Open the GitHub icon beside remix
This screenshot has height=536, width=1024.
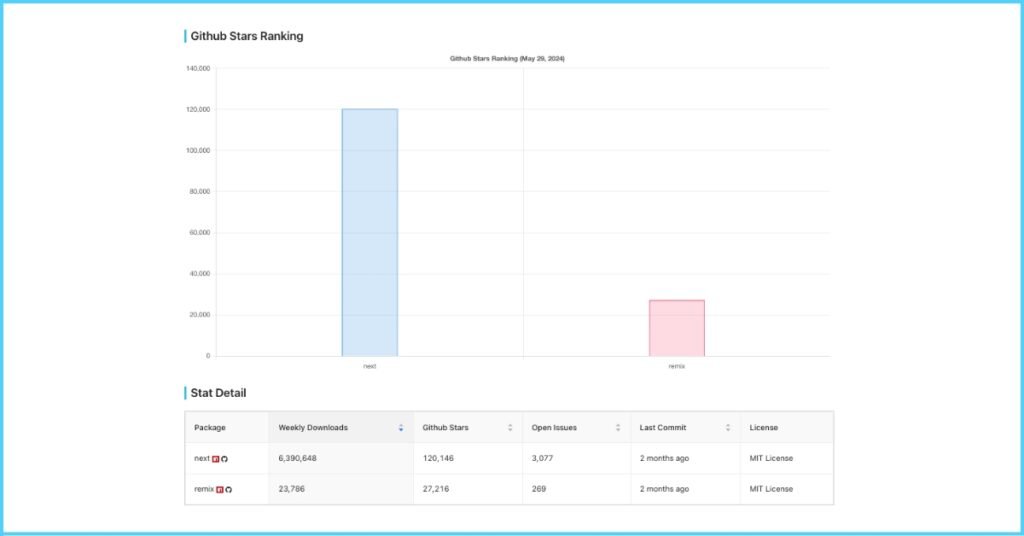[x=229, y=490]
